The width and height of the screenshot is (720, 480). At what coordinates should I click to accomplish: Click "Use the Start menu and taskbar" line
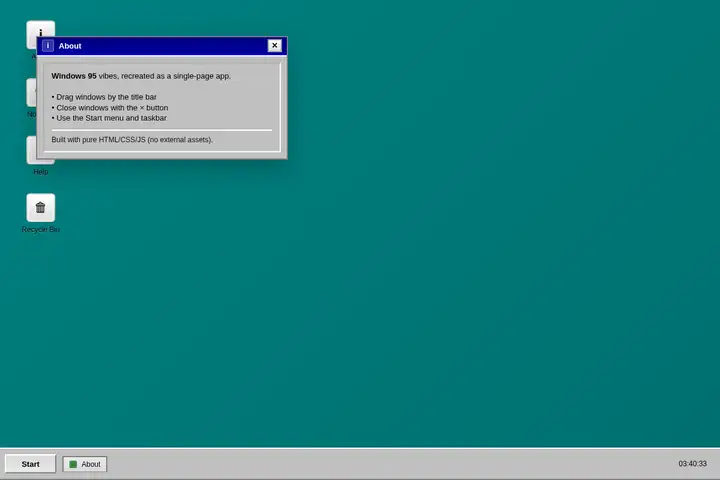point(109,118)
